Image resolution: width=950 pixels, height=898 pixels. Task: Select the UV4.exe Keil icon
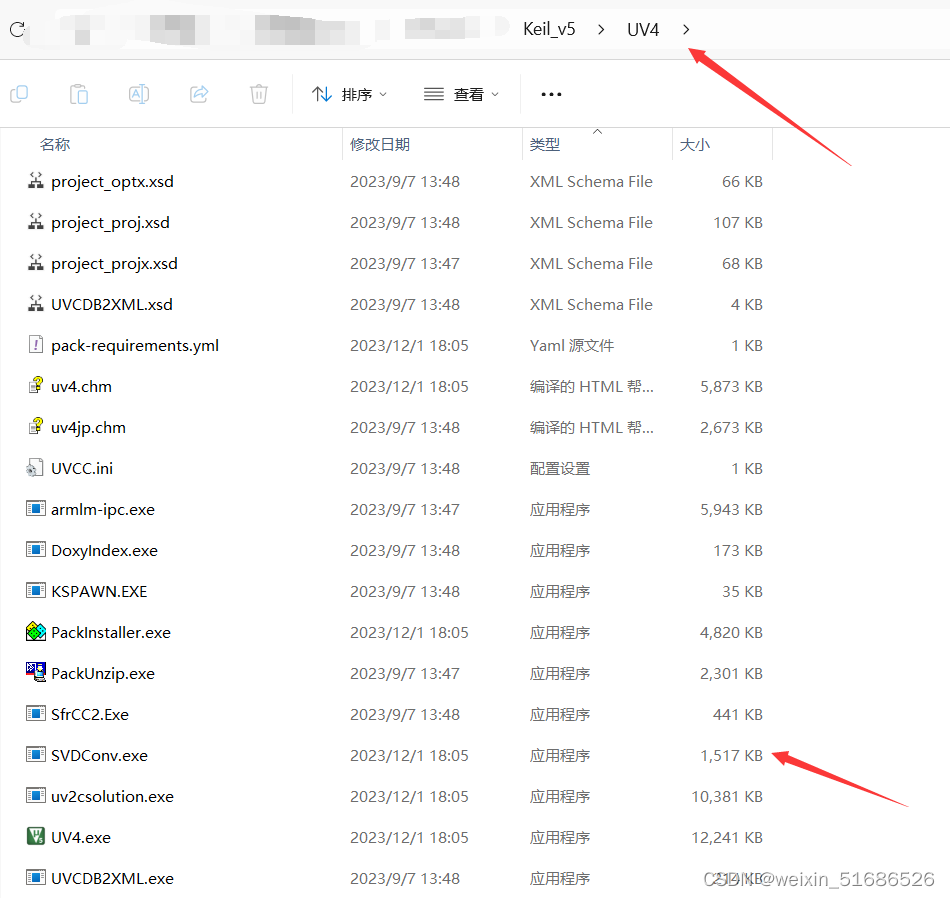[x=36, y=836]
